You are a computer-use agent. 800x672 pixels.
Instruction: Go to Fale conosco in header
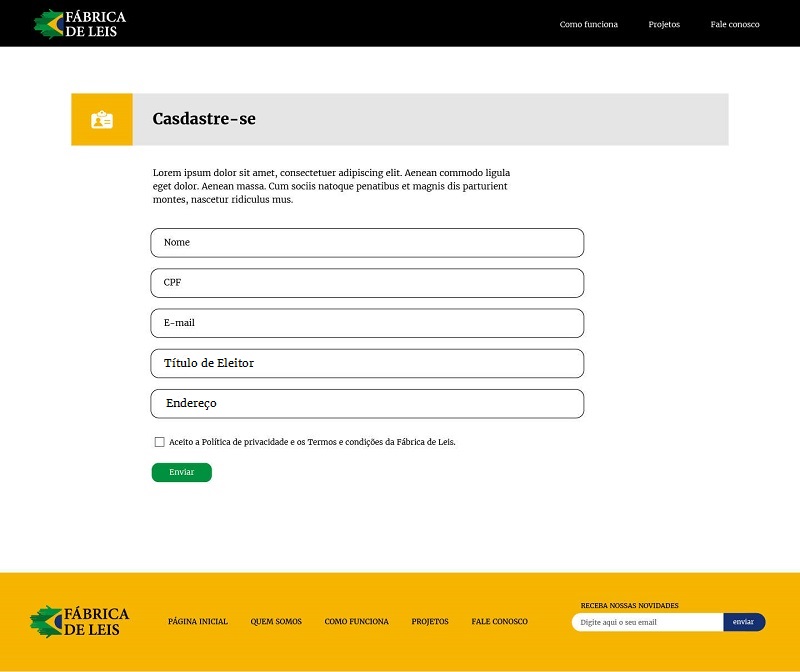[x=734, y=24]
